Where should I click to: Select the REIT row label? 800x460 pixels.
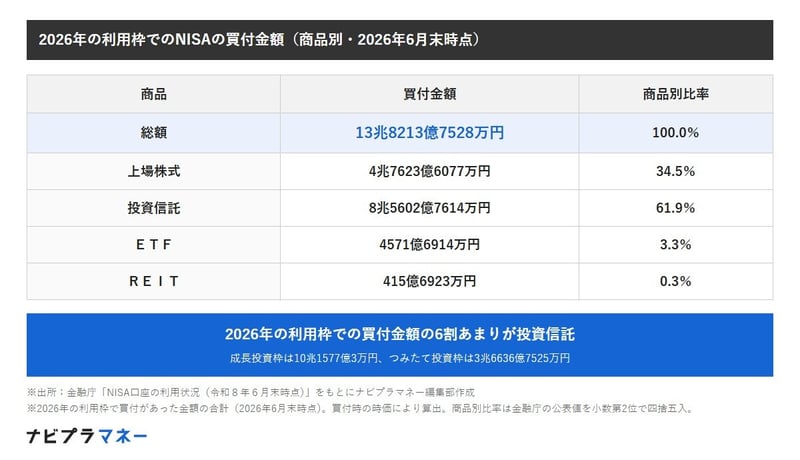coord(154,282)
